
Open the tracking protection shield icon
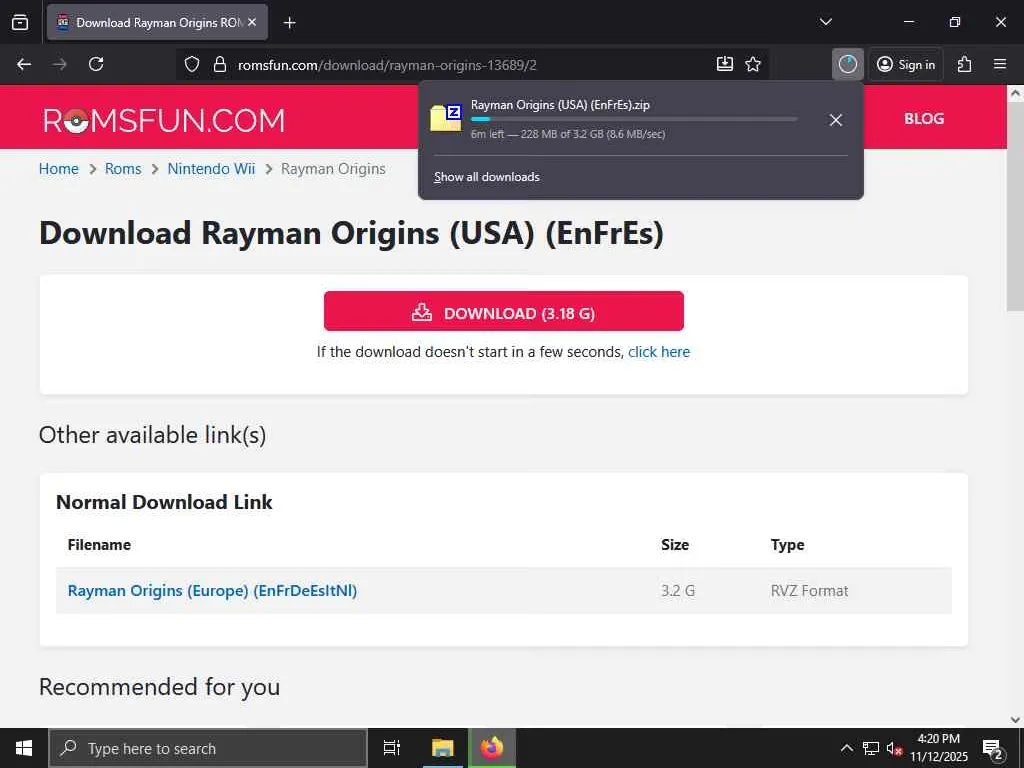pyautogui.click(x=191, y=64)
